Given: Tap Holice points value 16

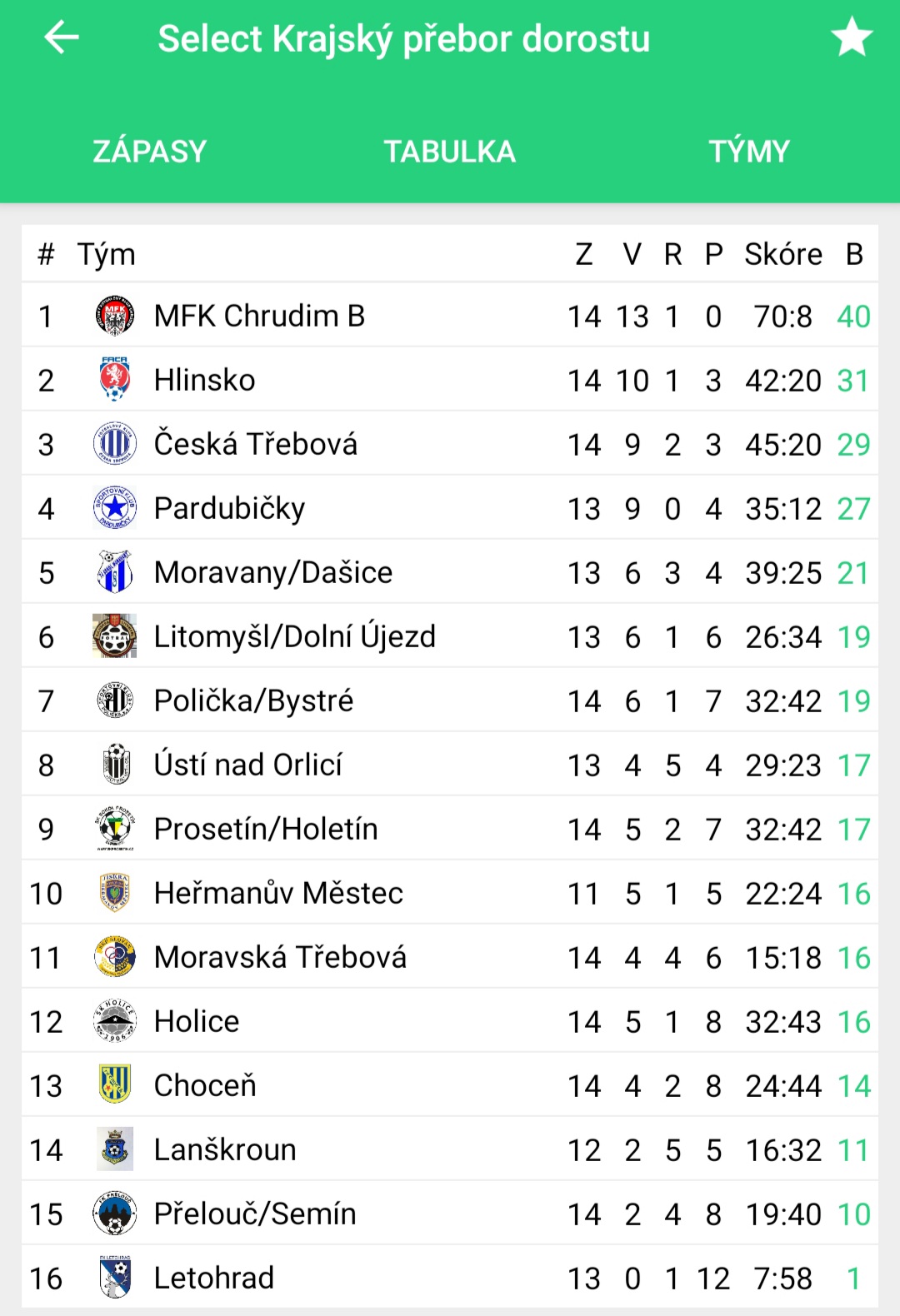Looking at the screenshot, I should click(x=853, y=1021).
